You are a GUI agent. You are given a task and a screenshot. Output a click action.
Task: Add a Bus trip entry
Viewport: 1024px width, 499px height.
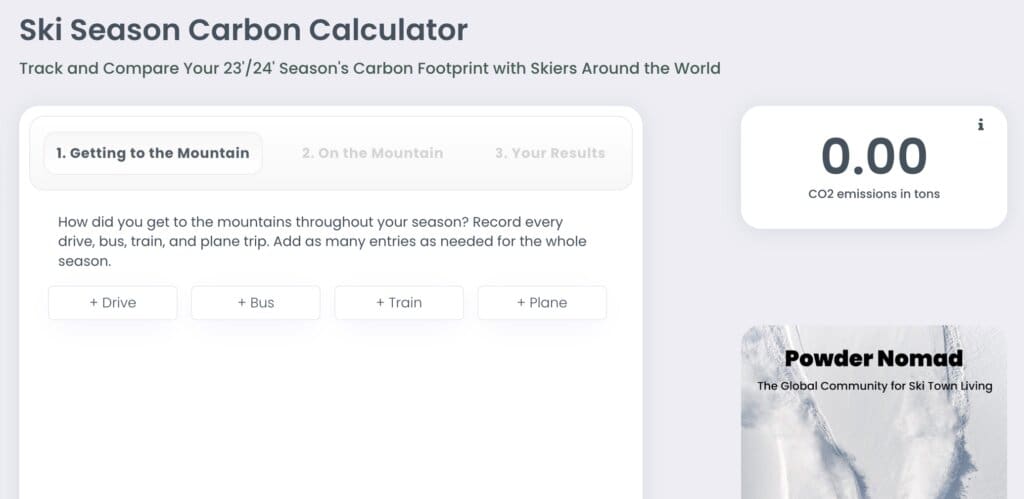point(256,302)
